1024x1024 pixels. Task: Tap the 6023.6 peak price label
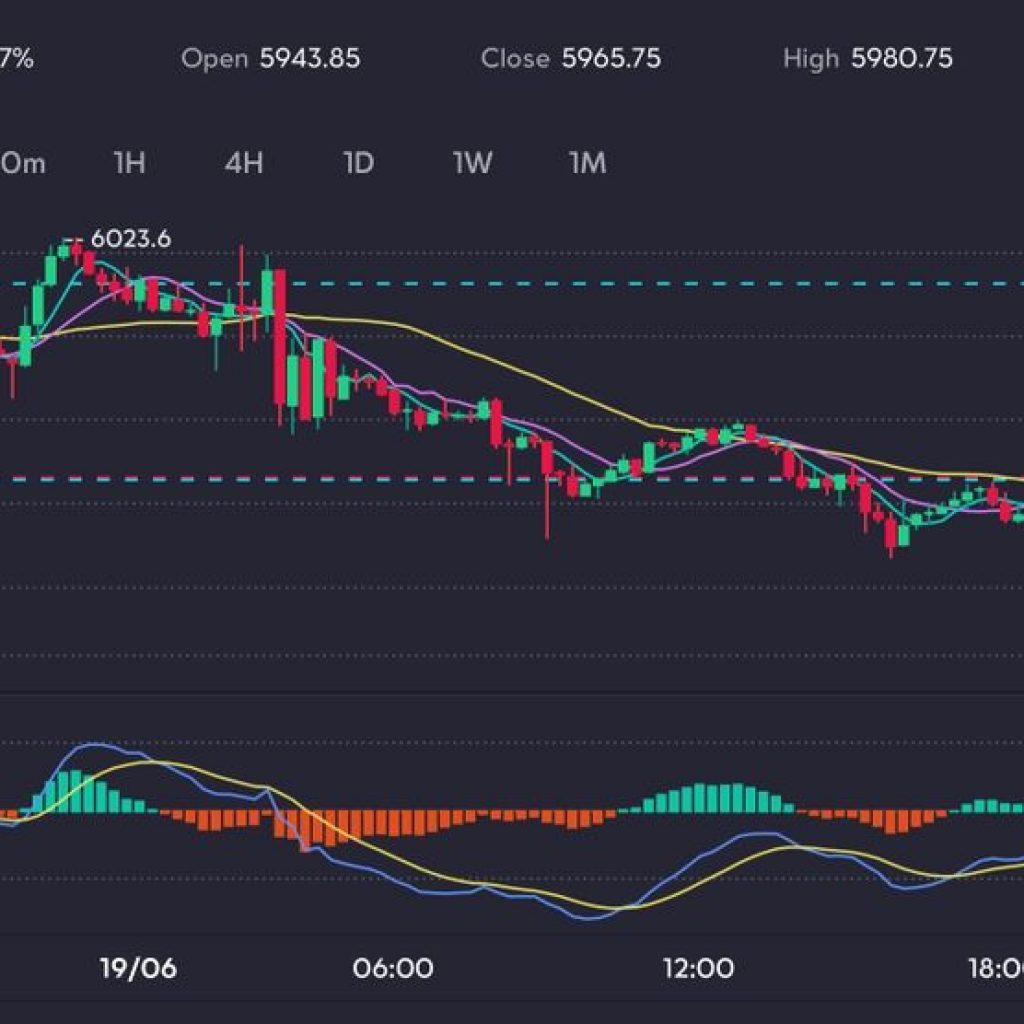[x=130, y=240]
